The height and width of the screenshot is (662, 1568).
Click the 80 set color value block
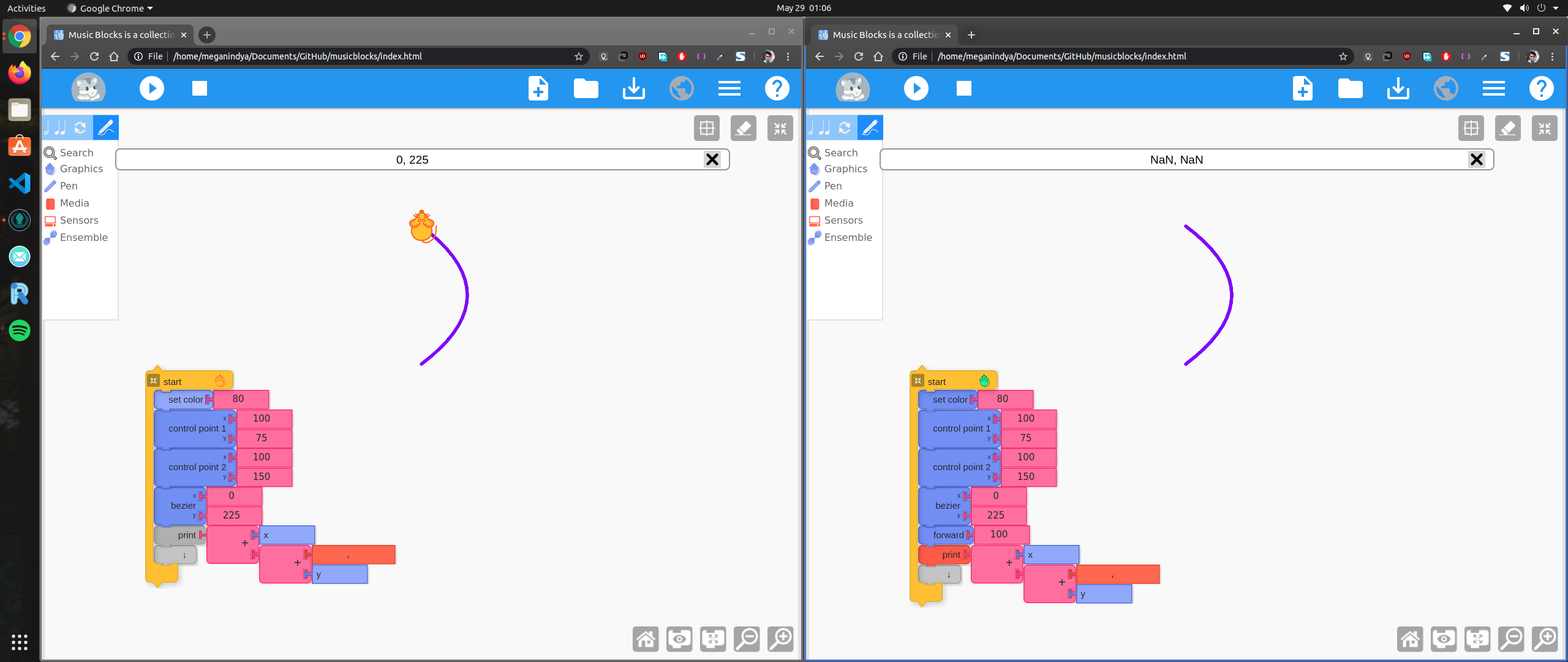pyautogui.click(x=239, y=399)
